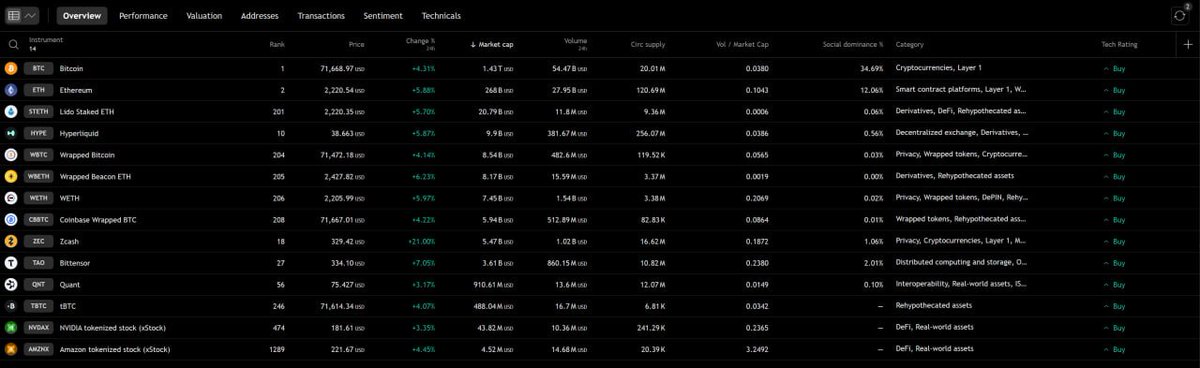Viewport: 1200px width, 368px height.
Task: Sort by Price column header
Action: pos(356,44)
